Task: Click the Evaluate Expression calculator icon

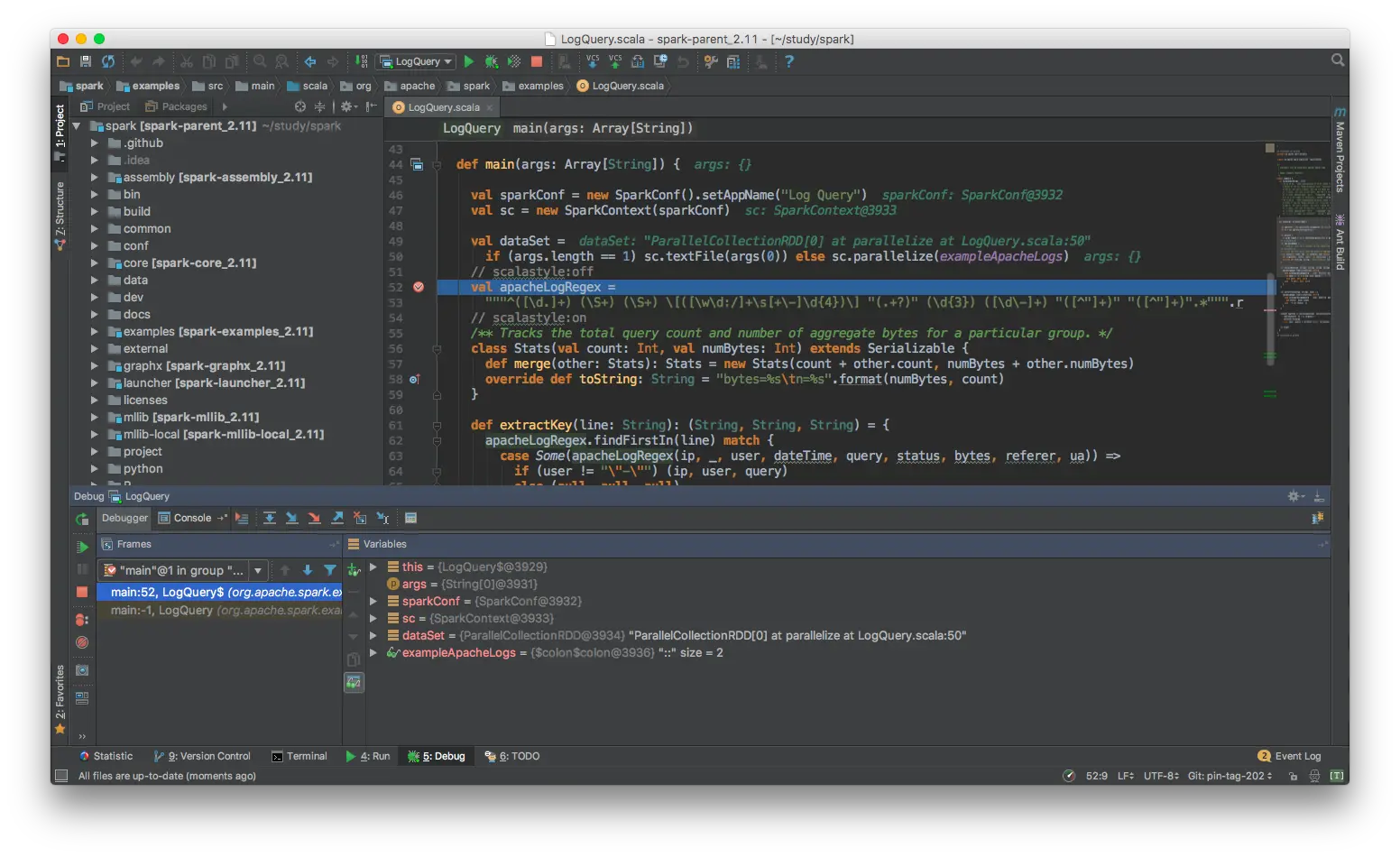Action: tap(412, 518)
